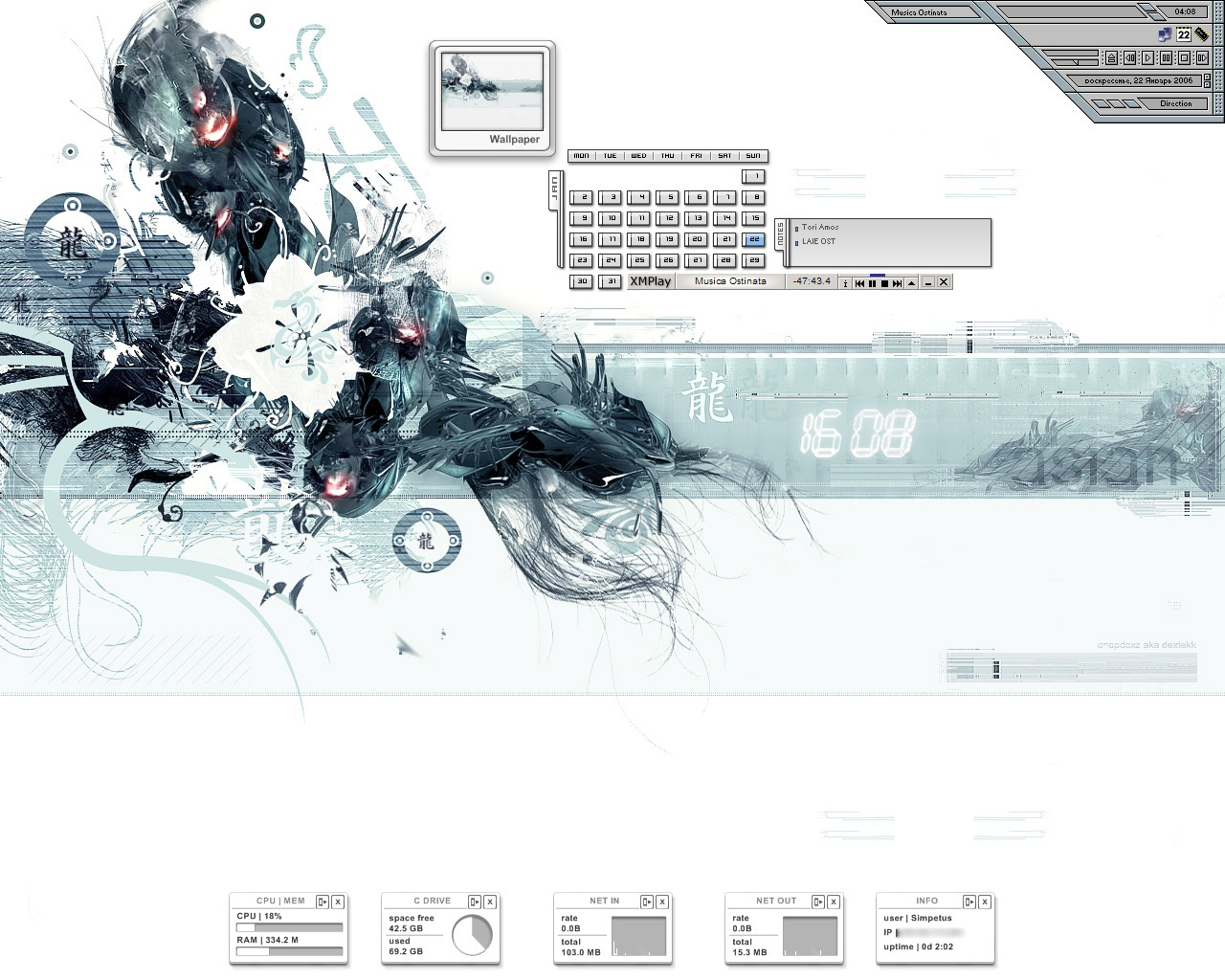1225x980 pixels.
Task: Click play button in top-right player
Action: pos(1147,57)
